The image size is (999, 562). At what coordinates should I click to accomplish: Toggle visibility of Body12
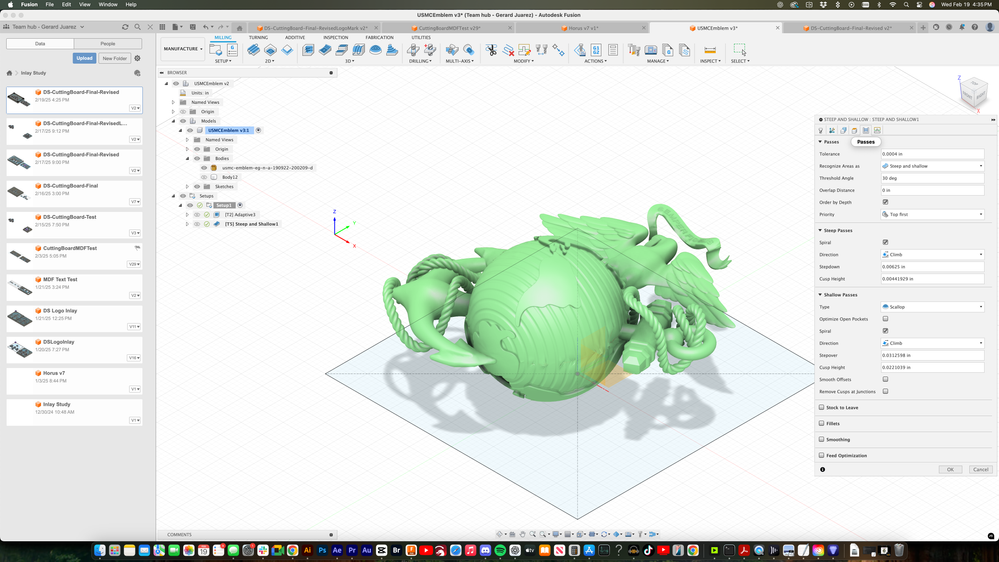tap(205, 177)
